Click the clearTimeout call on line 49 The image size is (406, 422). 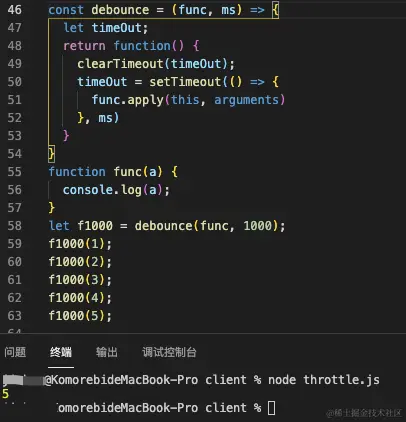[156, 64]
